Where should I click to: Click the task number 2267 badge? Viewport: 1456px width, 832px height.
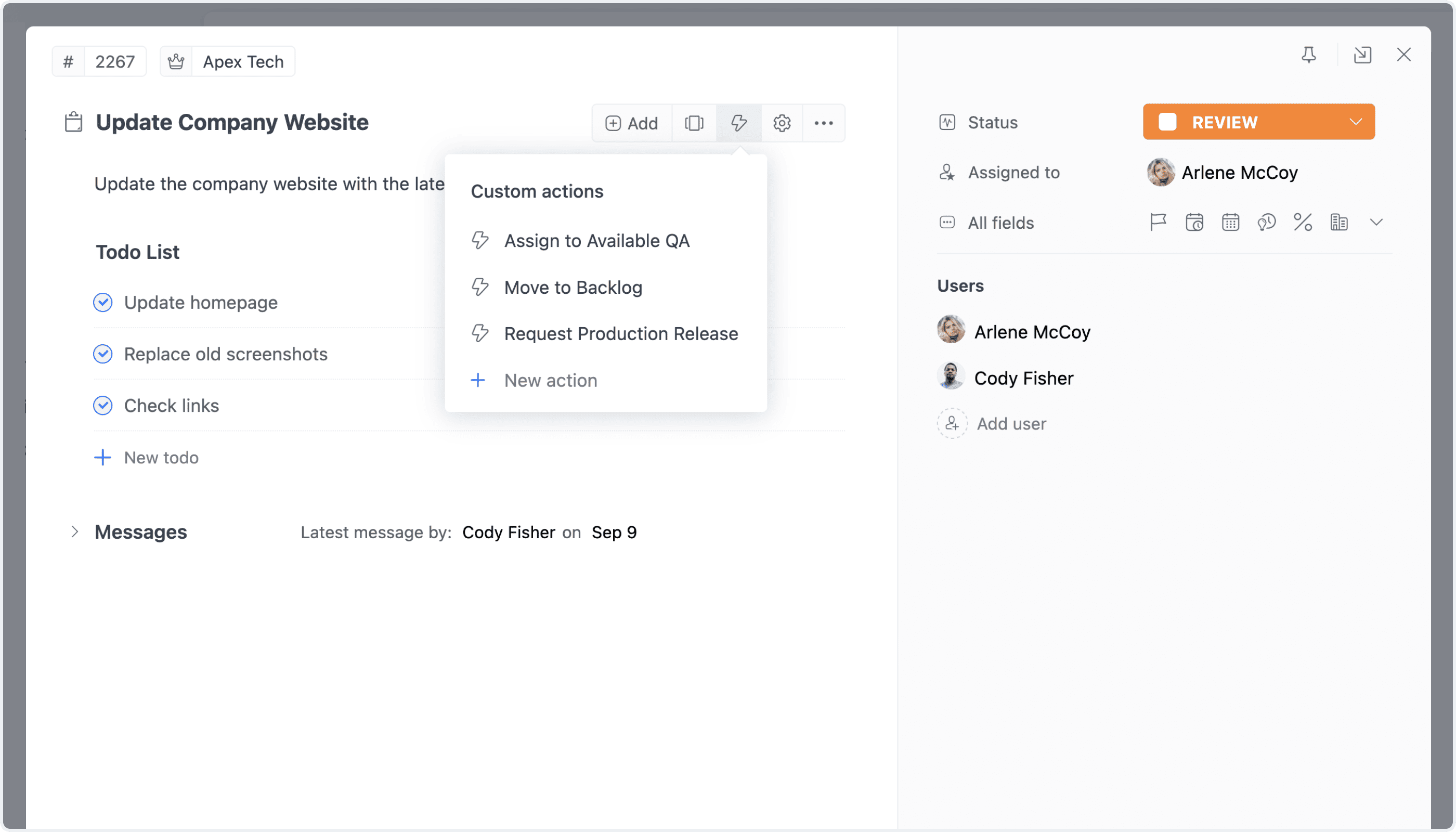pos(99,61)
